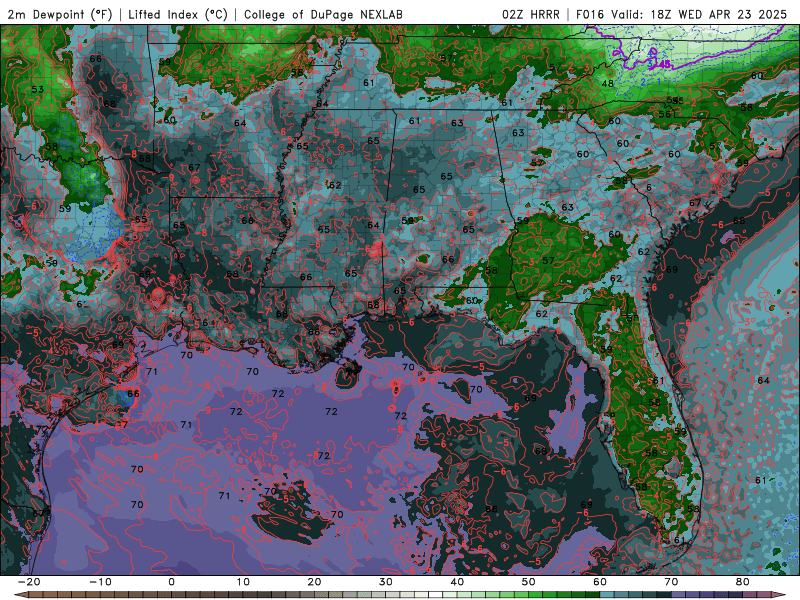The image size is (800, 600).
Task: Click the 10 label on the color scale
Action: (x=243, y=582)
